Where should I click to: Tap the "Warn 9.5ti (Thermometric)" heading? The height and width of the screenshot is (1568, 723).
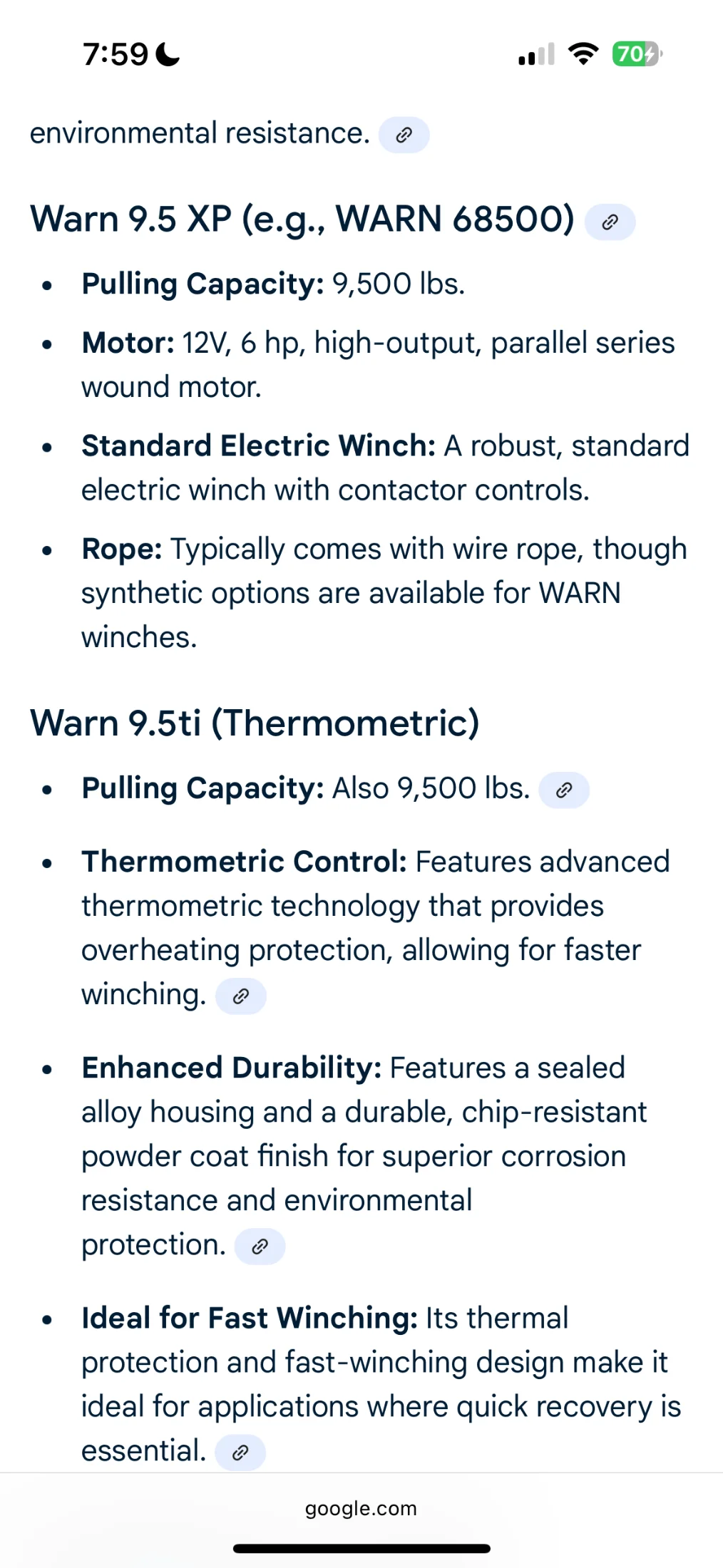click(x=255, y=723)
